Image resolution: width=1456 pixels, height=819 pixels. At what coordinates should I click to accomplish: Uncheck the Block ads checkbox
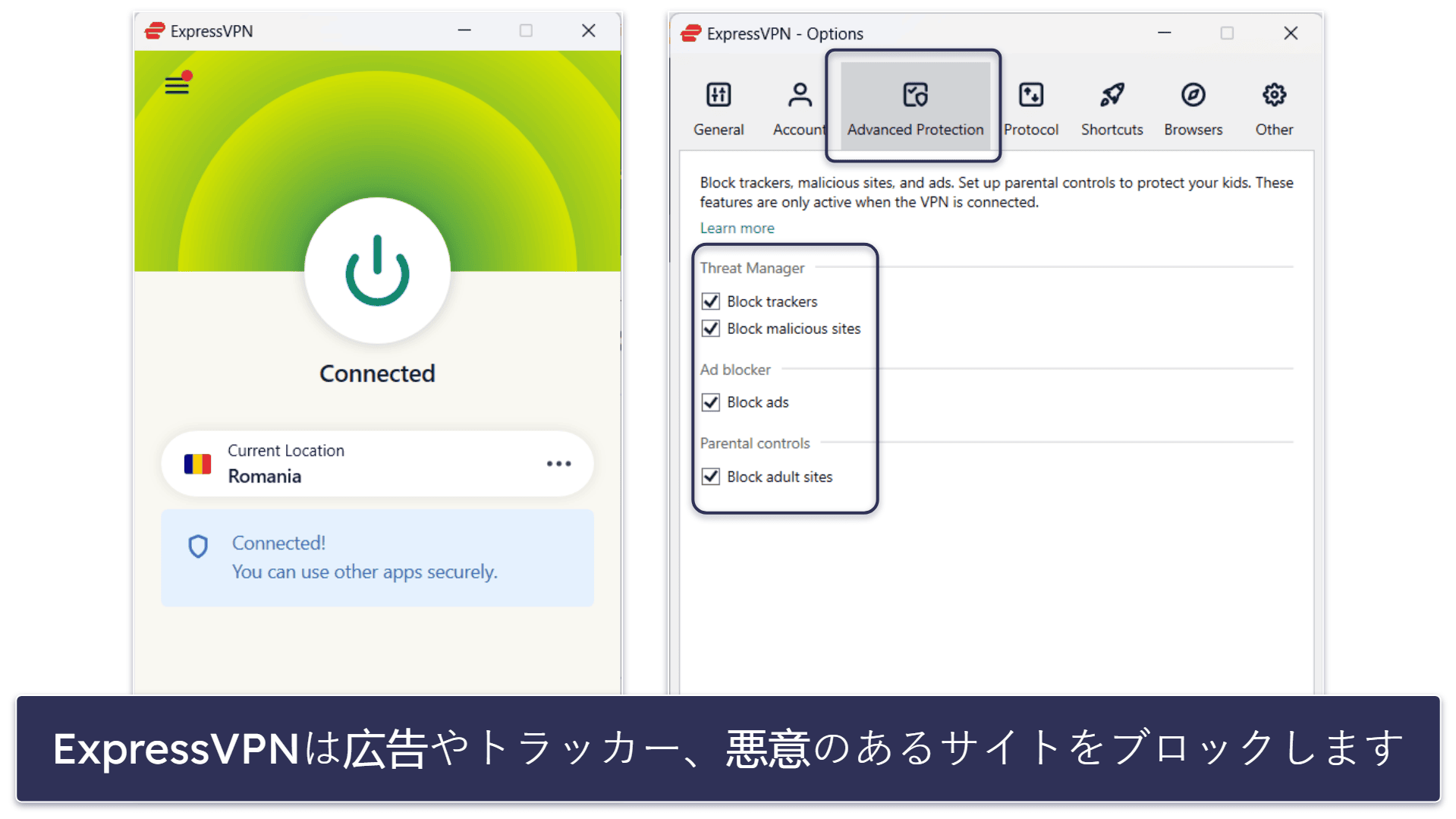pyautogui.click(x=711, y=402)
